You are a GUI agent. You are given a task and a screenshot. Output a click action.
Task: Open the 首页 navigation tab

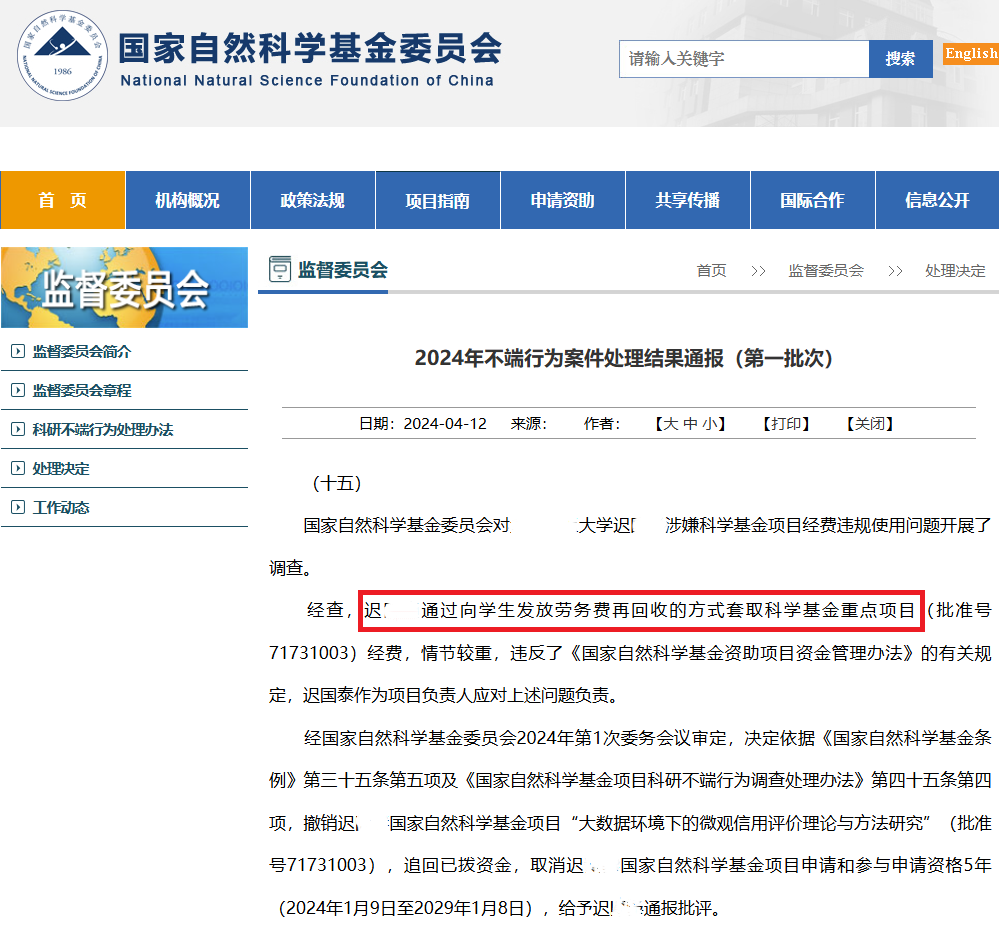[63, 200]
